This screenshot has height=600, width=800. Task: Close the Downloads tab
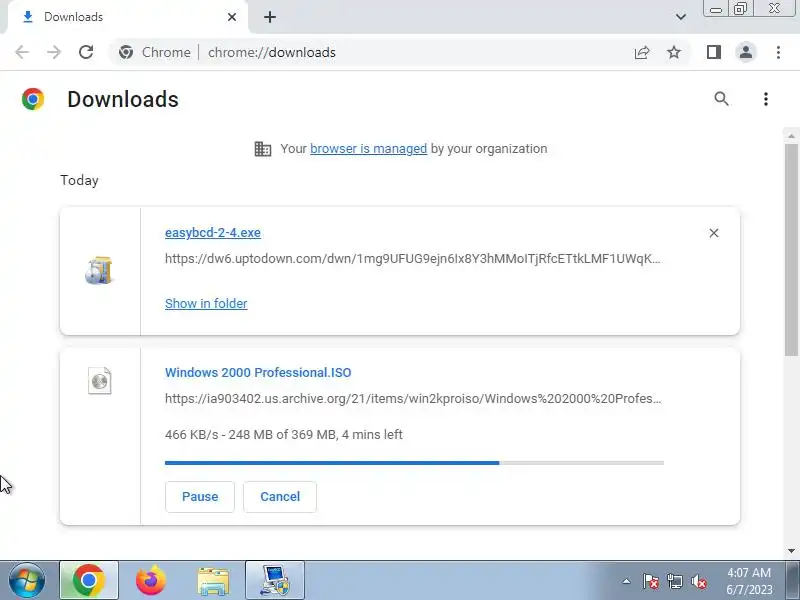coord(232,17)
